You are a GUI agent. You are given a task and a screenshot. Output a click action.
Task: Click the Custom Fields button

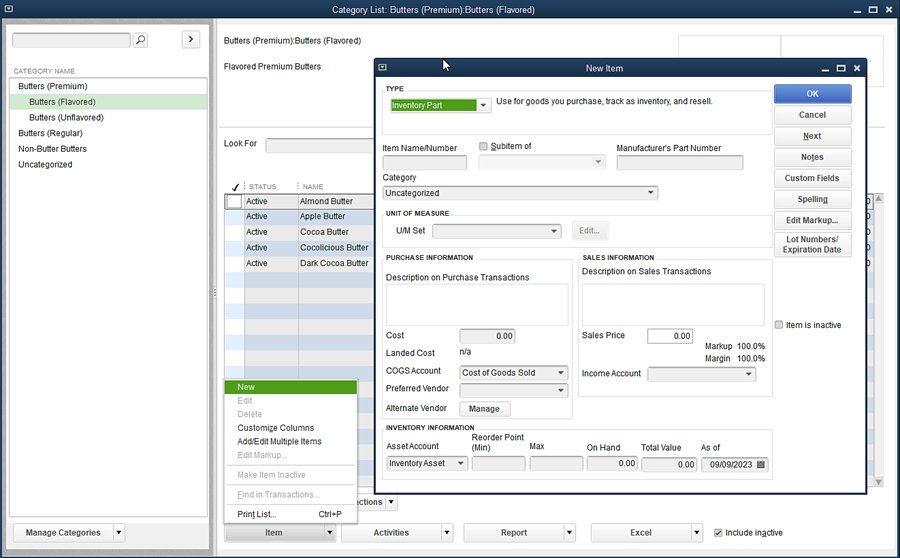pos(812,178)
